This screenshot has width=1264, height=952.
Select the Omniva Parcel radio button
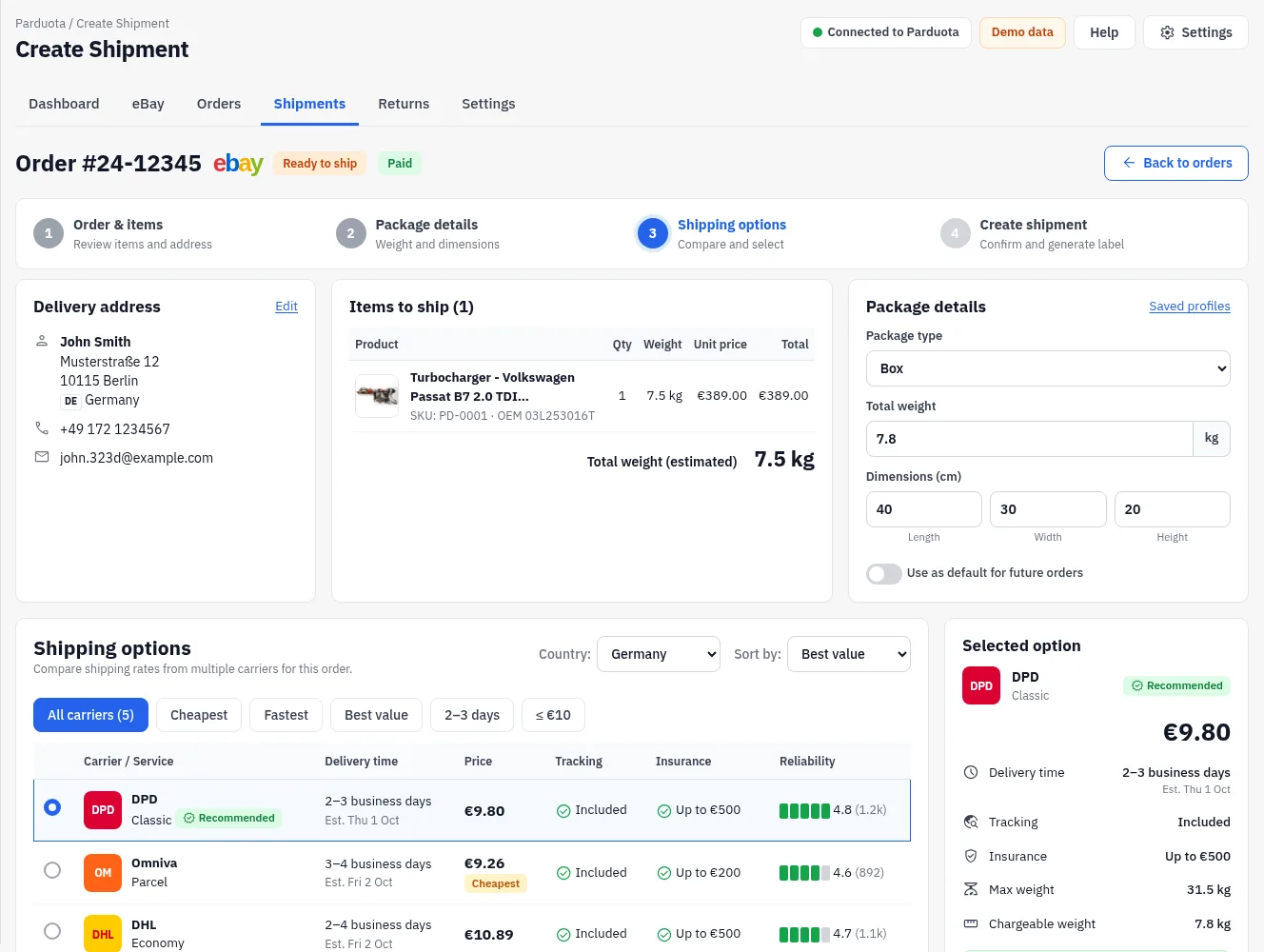(52, 870)
